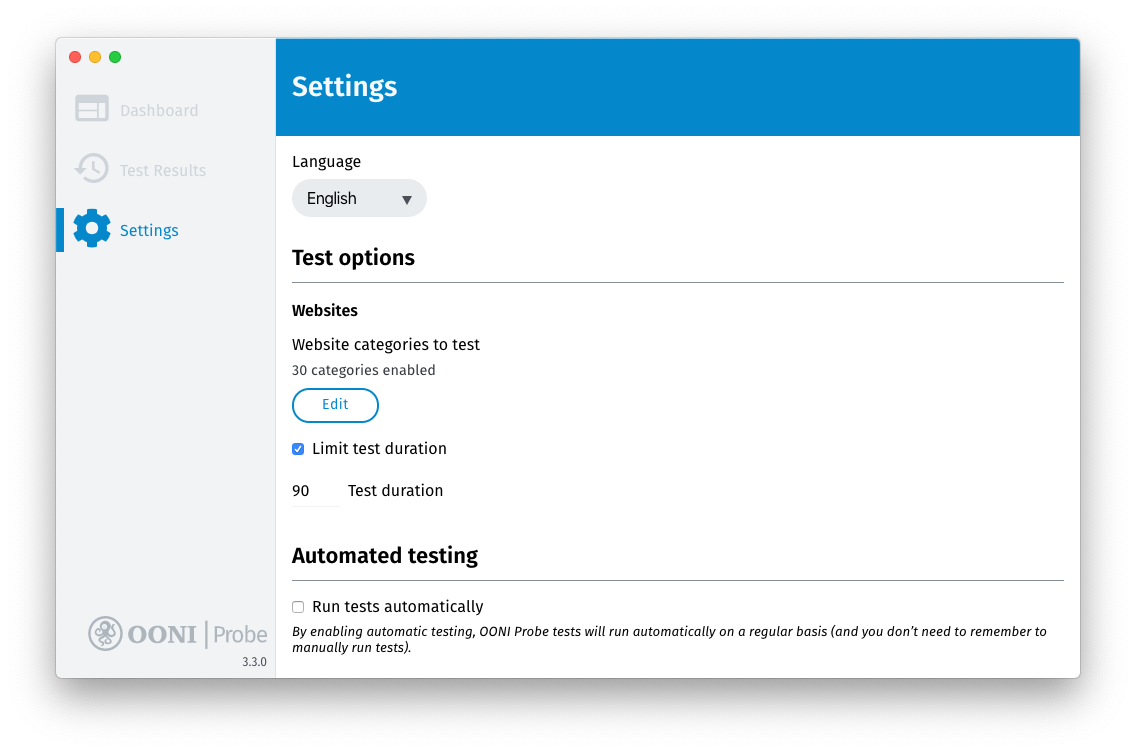Click the OONI octopus logo icon
1136x752 pixels.
(x=105, y=633)
